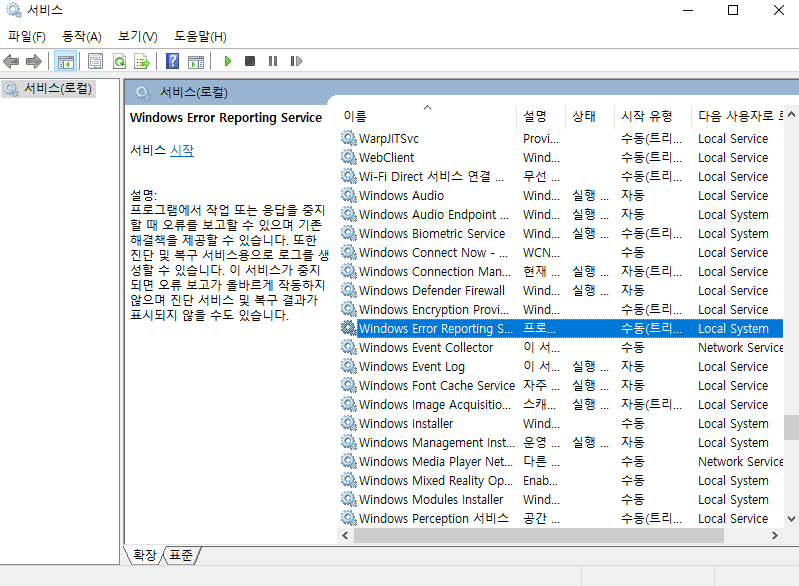Switch to the 표준 tab
This screenshot has width=799, height=586.
point(181,555)
